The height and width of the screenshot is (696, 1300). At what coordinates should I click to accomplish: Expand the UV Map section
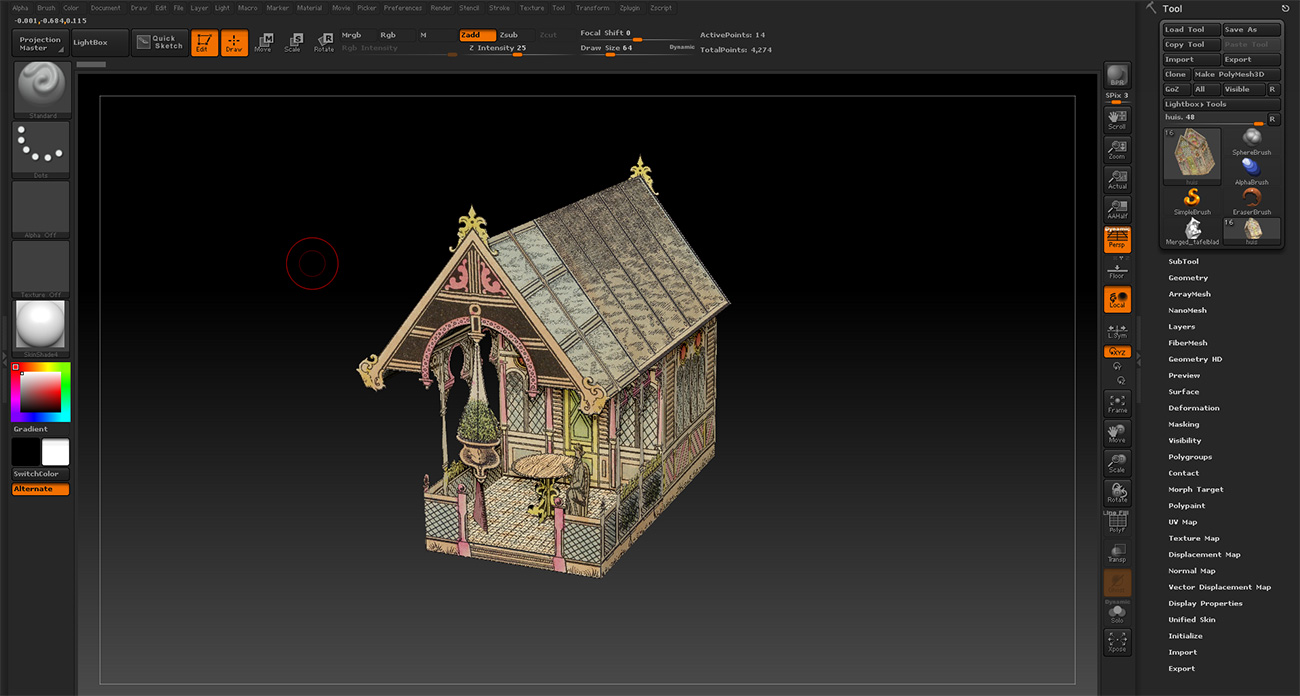1182,522
